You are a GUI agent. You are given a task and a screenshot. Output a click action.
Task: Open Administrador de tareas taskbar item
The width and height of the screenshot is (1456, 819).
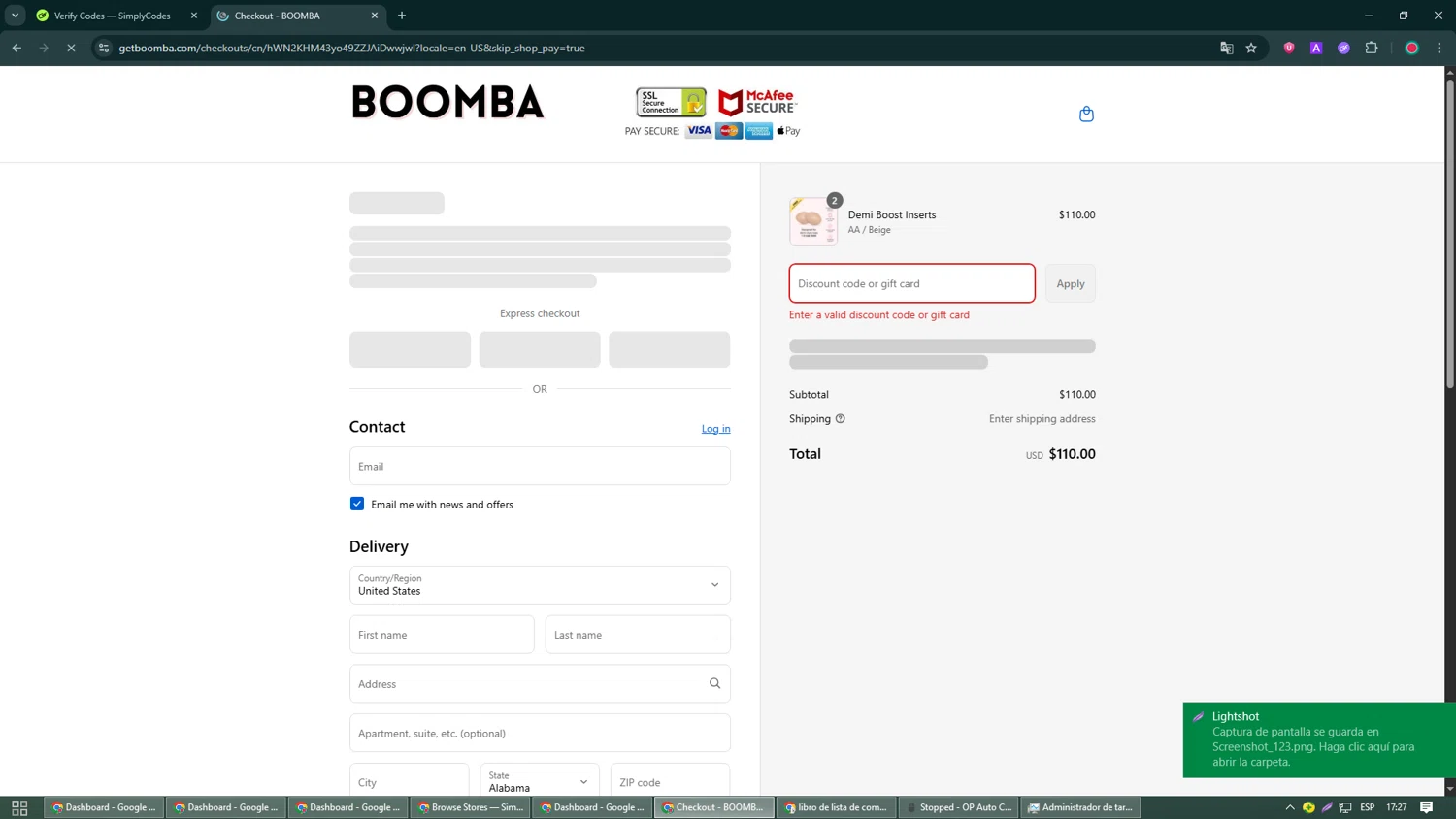click(x=1080, y=807)
